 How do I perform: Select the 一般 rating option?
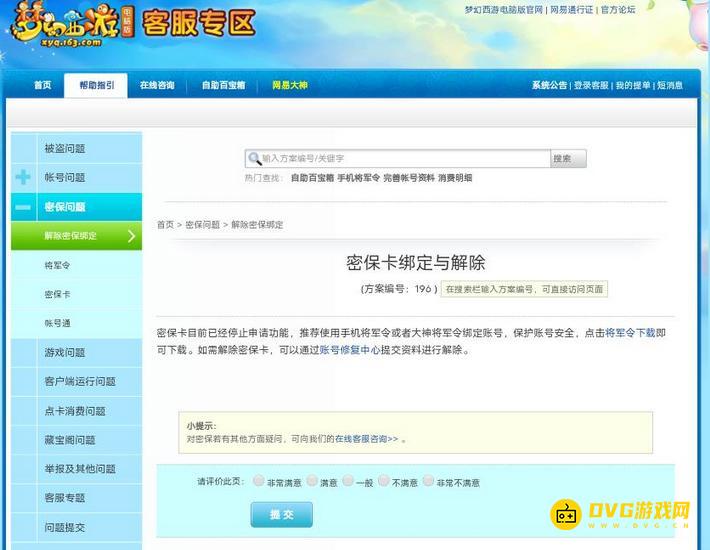click(x=348, y=480)
